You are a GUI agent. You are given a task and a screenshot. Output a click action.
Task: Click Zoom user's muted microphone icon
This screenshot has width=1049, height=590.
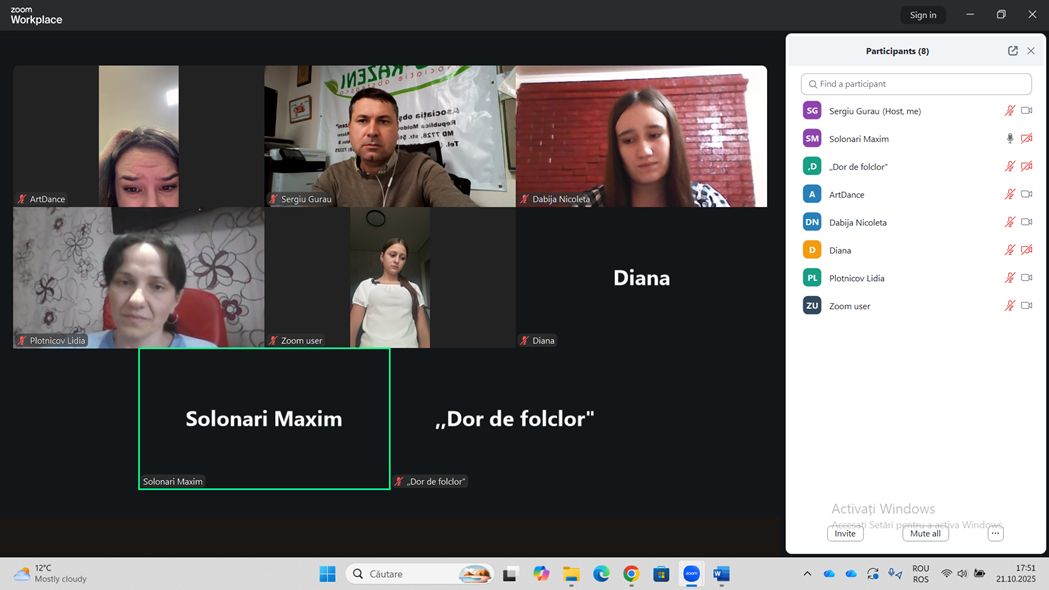[x=1010, y=306]
